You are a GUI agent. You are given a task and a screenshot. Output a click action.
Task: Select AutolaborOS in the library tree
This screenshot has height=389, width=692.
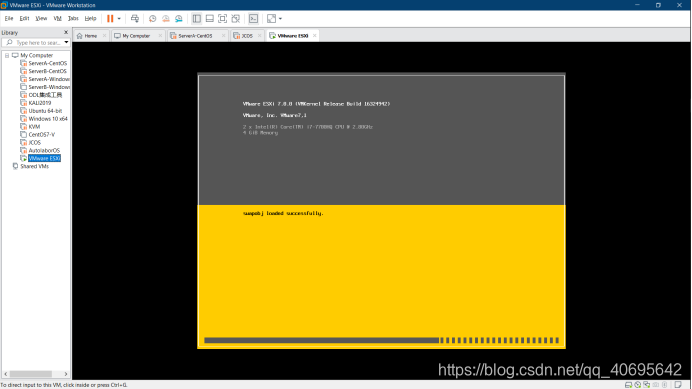coord(44,151)
